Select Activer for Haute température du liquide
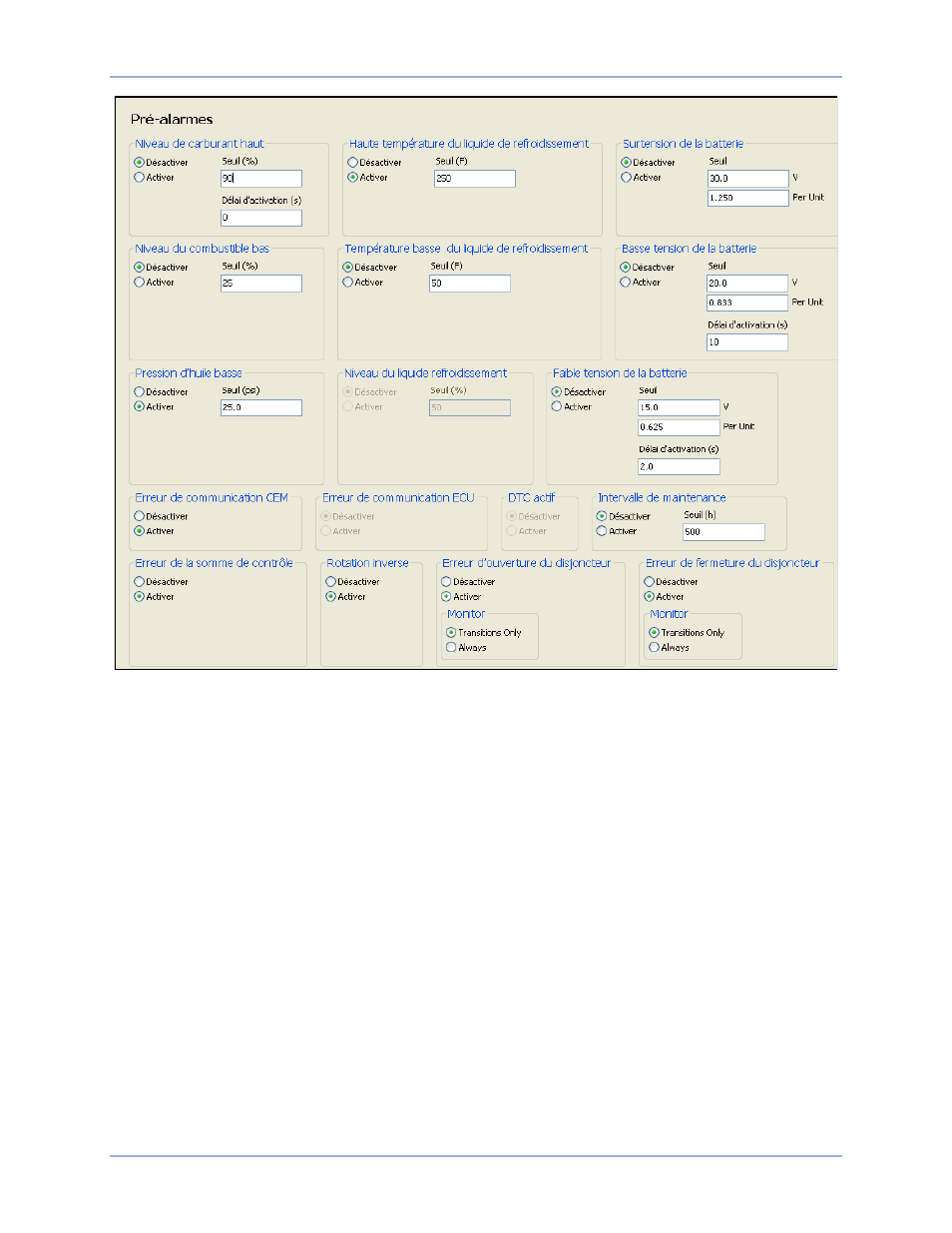This screenshot has height=1233, width=952. click(352, 178)
